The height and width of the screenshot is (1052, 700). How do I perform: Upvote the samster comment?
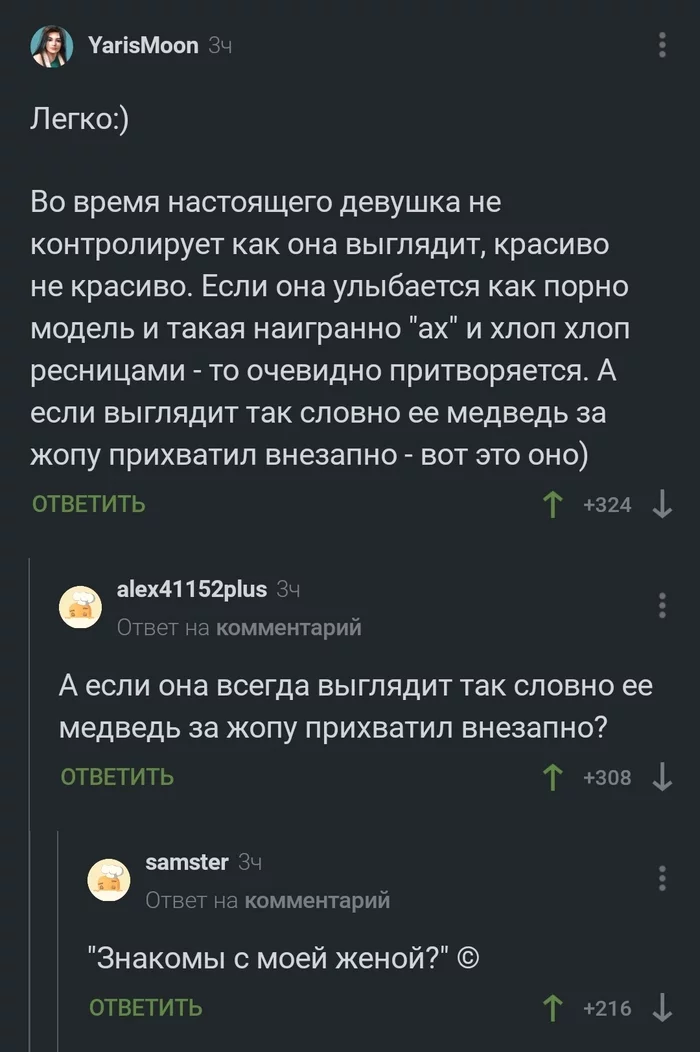click(552, 1008)
